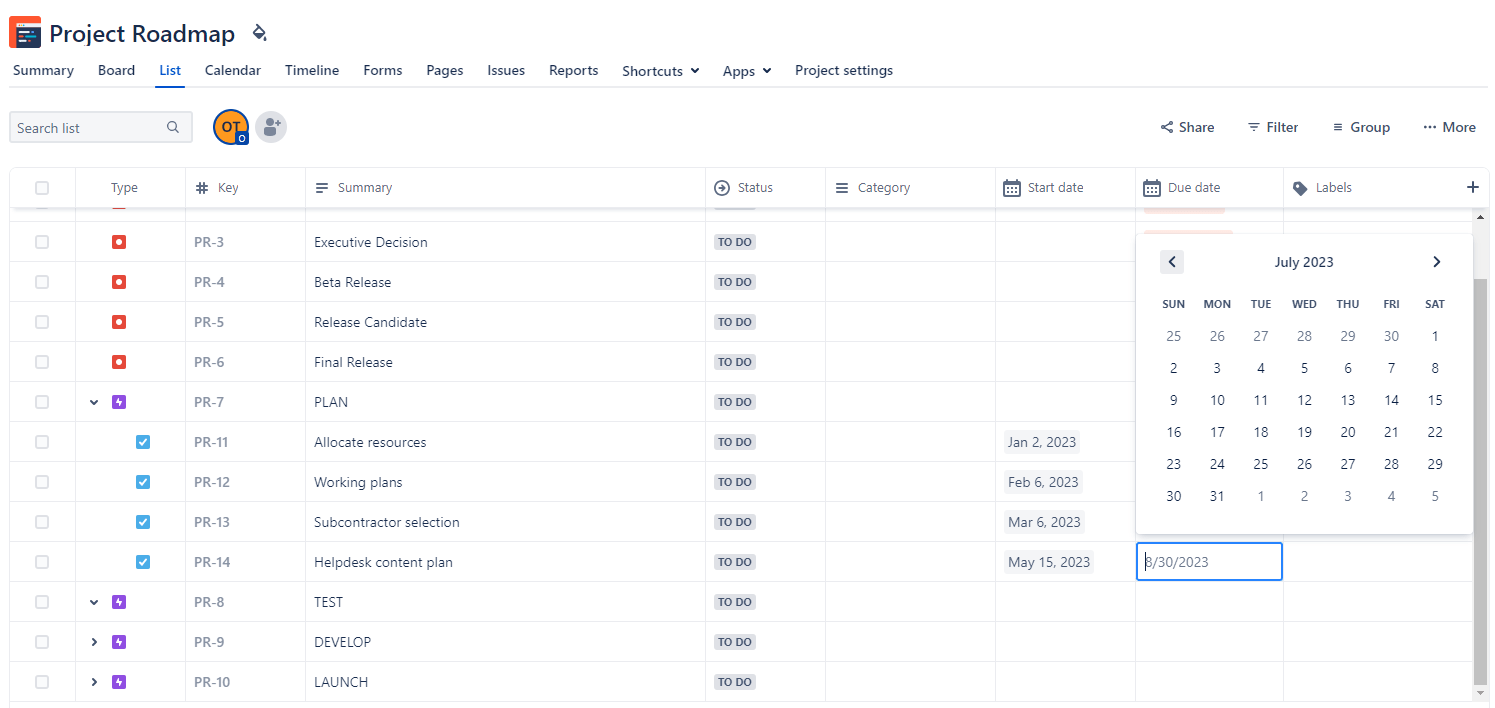Select the checkbox for PR-14 row
1495x708 pixels.
click(x=42, y=561)
